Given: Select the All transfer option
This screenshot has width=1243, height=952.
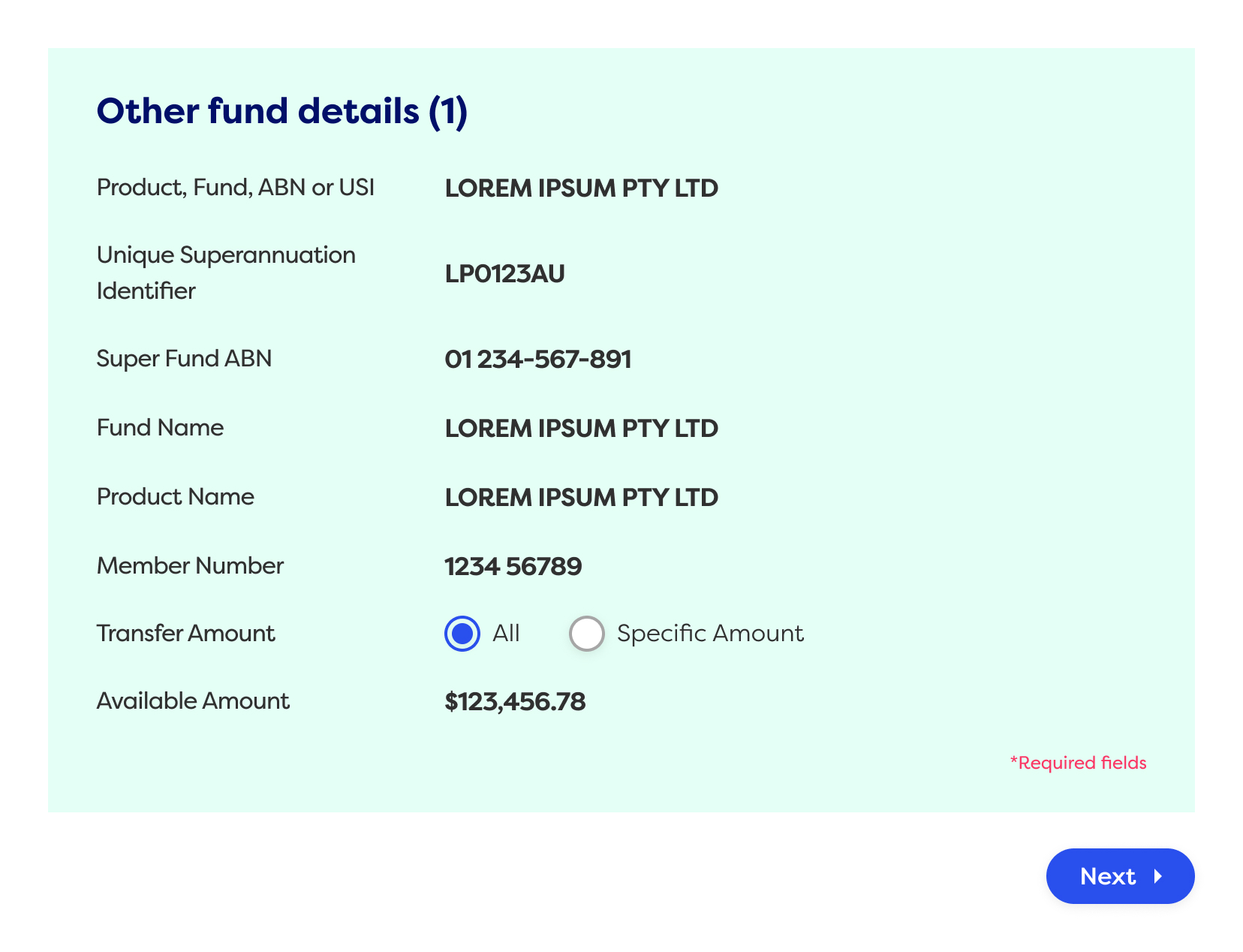Looking at the screenshot, I should tap(462, 634).
